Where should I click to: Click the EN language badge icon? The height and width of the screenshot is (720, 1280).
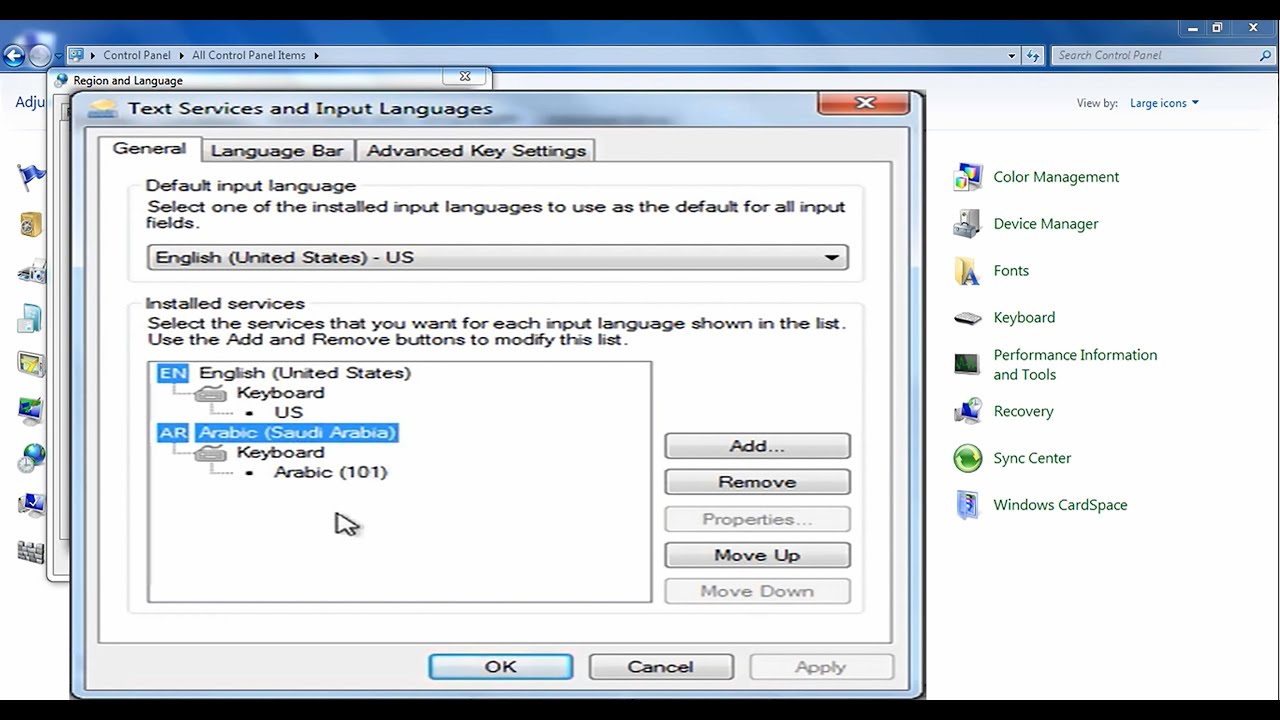coord(173,373)
